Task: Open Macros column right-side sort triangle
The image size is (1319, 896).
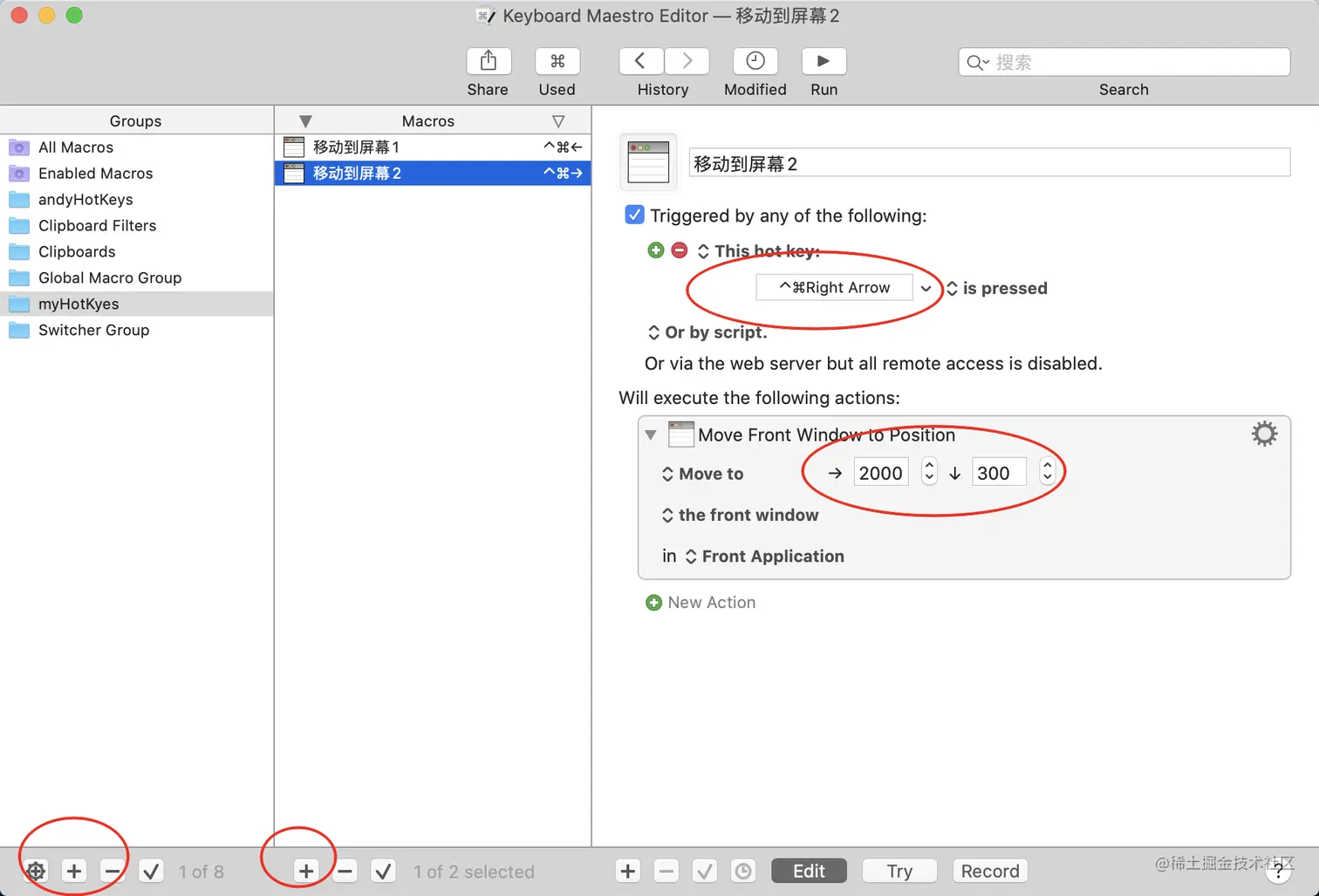Action: 558,121
